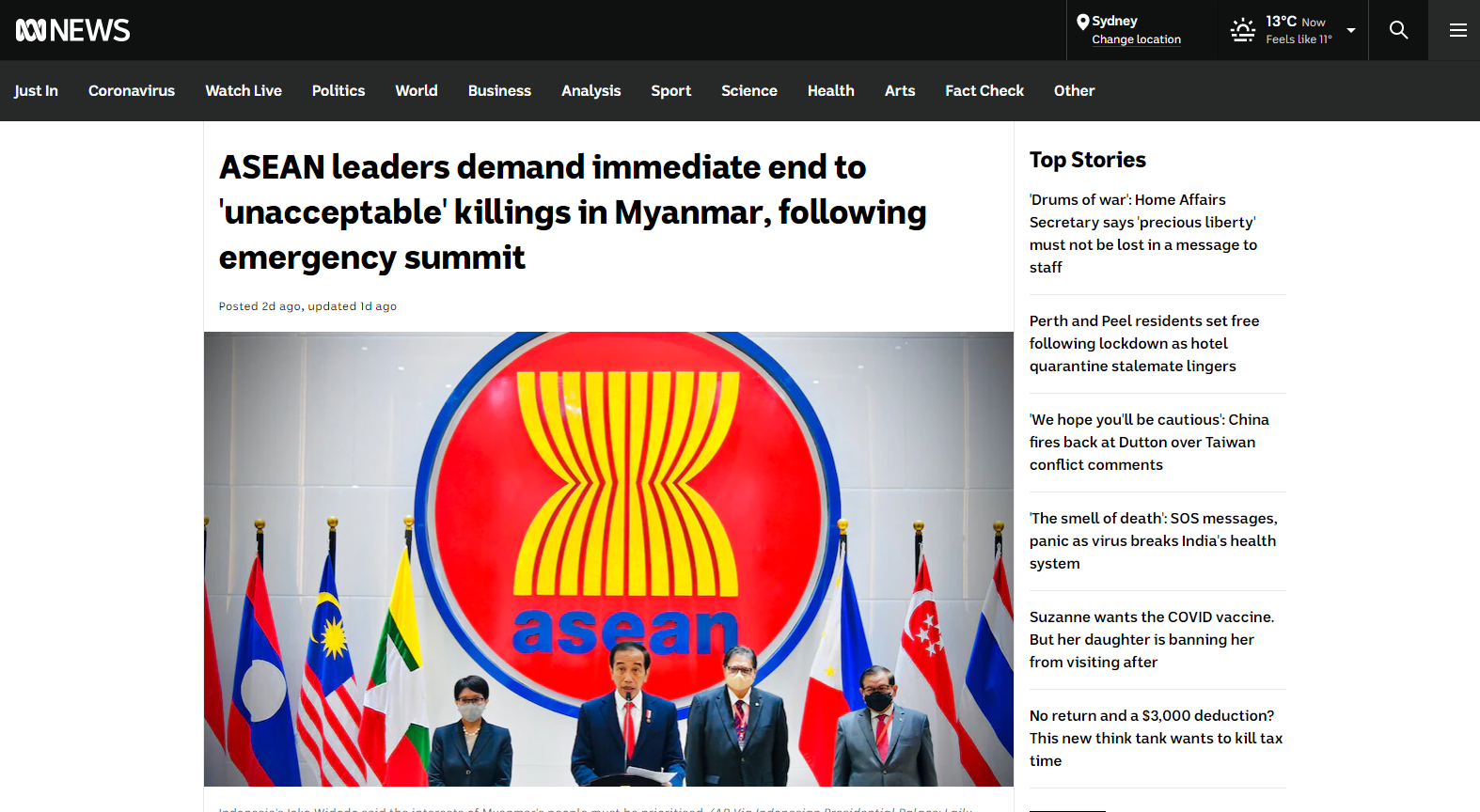Click the 'Posted 2d ago' timestamp

click(260, 306)
